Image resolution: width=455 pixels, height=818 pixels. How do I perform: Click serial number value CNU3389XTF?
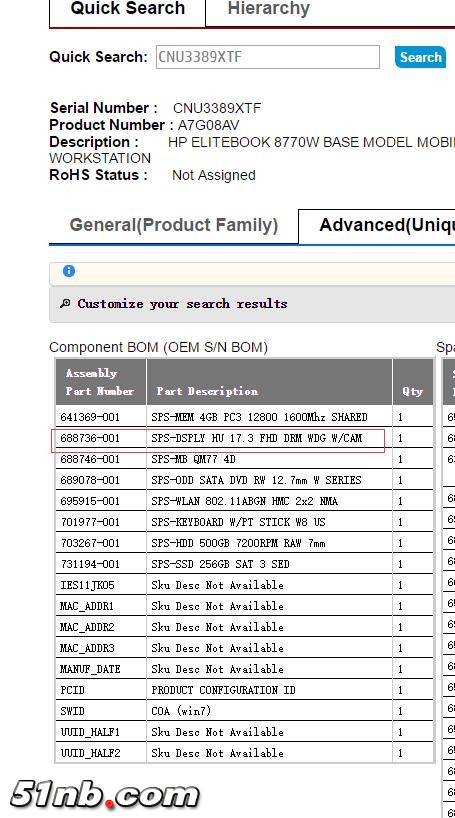(217, 108)
